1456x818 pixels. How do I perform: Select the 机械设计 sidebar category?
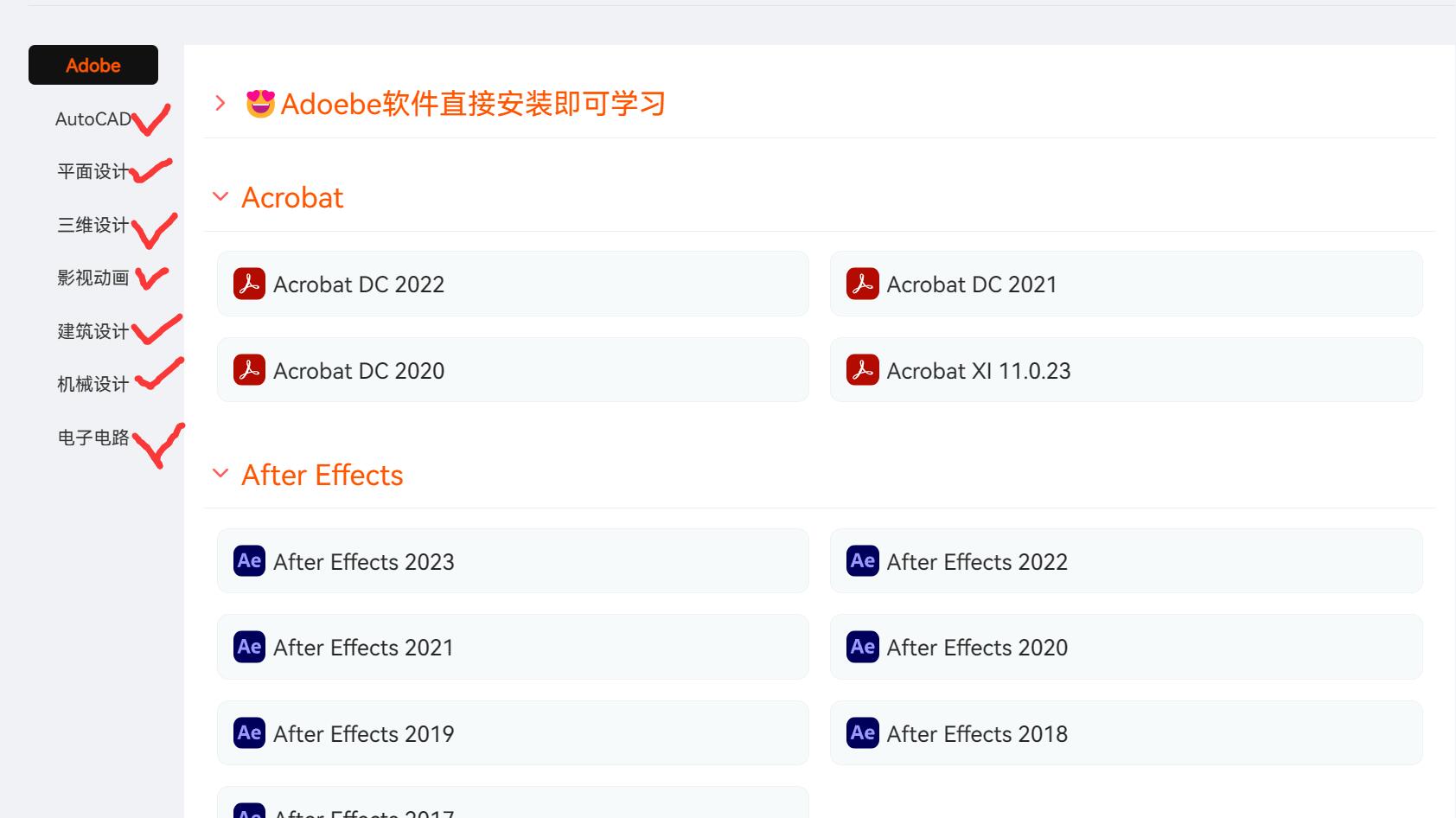pos(93,385)
